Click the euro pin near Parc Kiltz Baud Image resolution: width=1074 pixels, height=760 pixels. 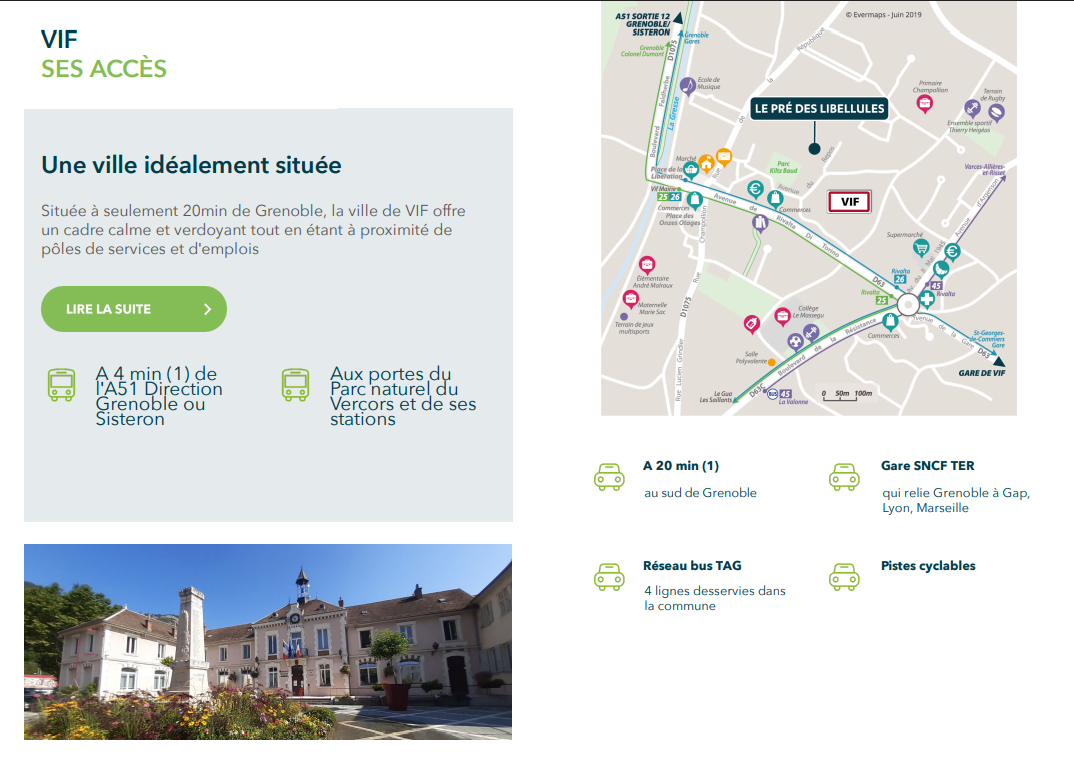click(755, 189)
